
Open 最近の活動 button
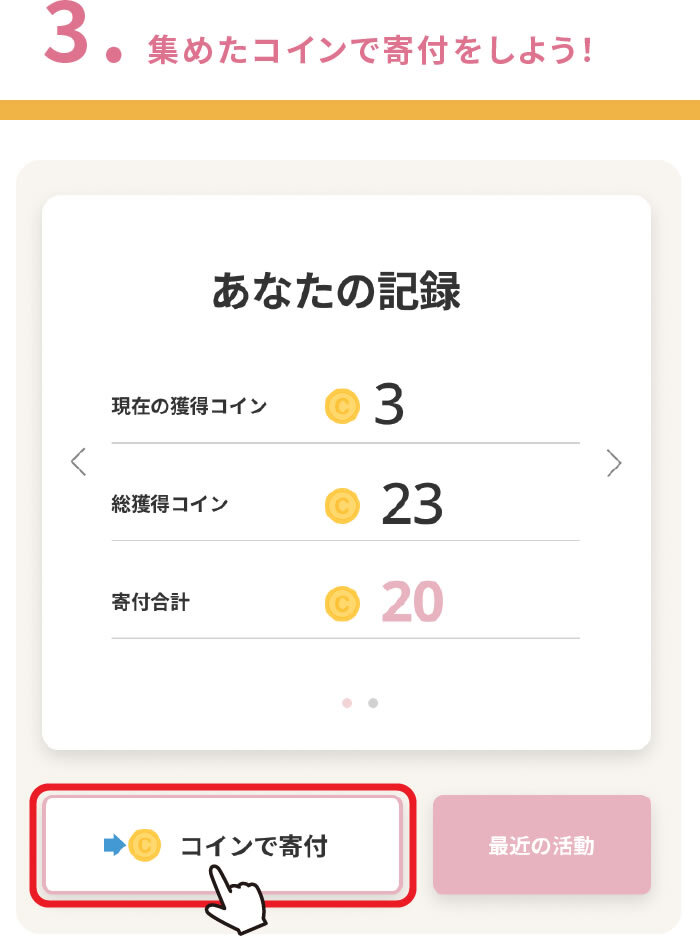[541, 845]
